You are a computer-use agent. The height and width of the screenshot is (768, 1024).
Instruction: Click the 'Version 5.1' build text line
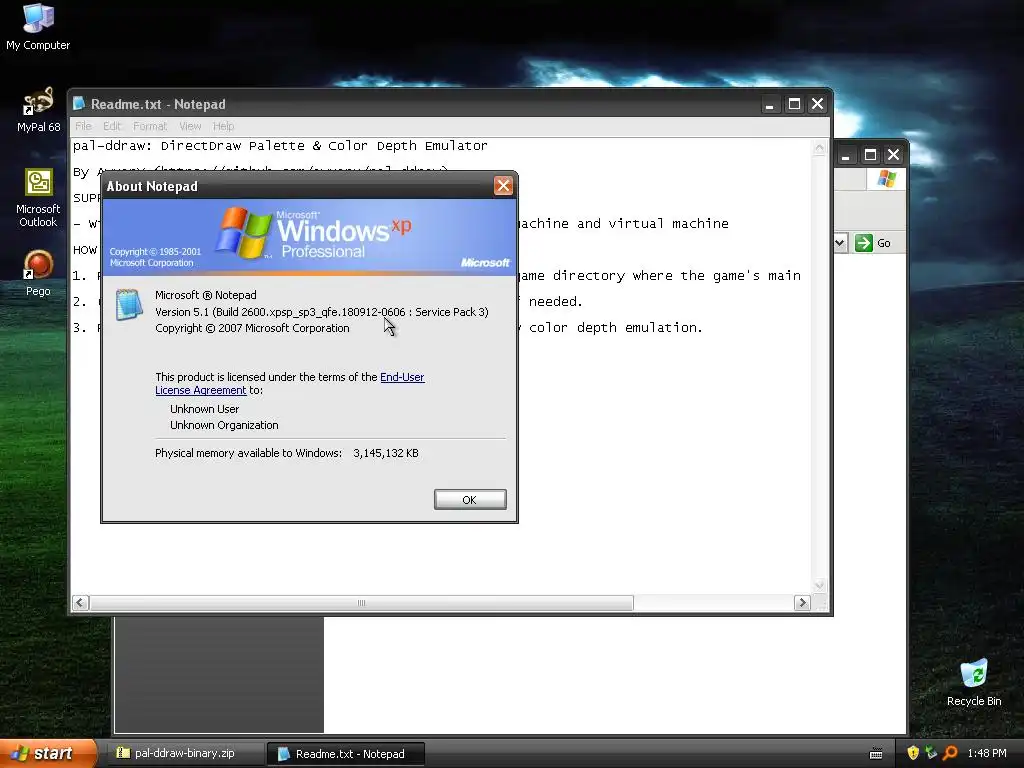tap(321, 312)
